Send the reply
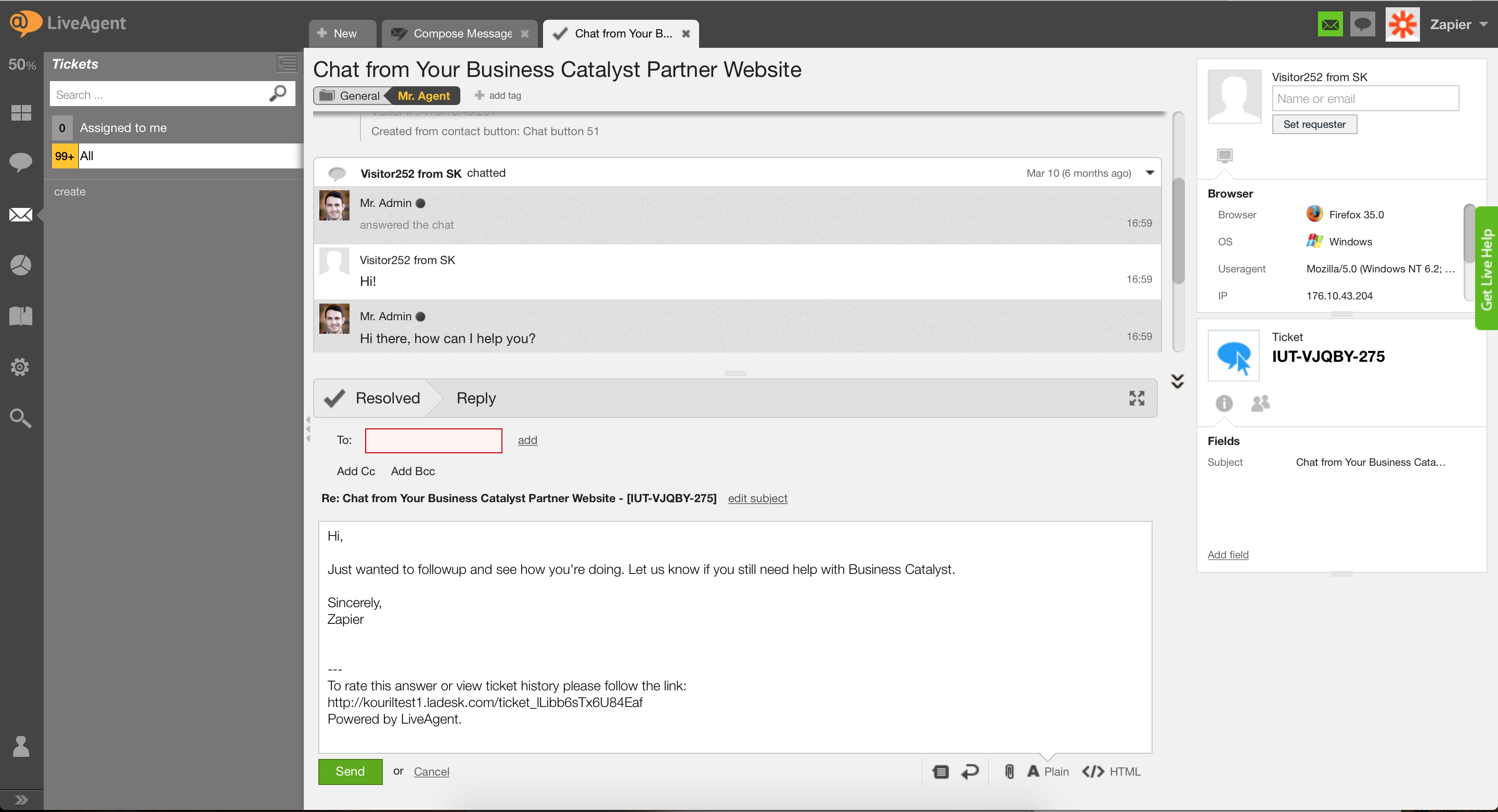The height and width of the screenshot is (812, 1498). click(350, 772)
